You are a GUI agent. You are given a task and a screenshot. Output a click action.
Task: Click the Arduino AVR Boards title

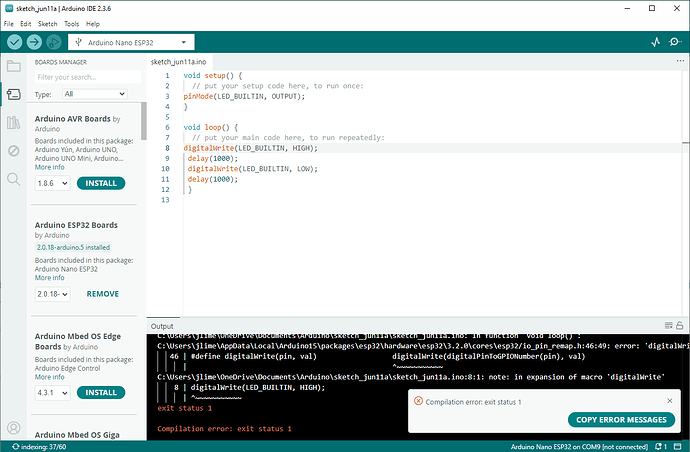73,119
